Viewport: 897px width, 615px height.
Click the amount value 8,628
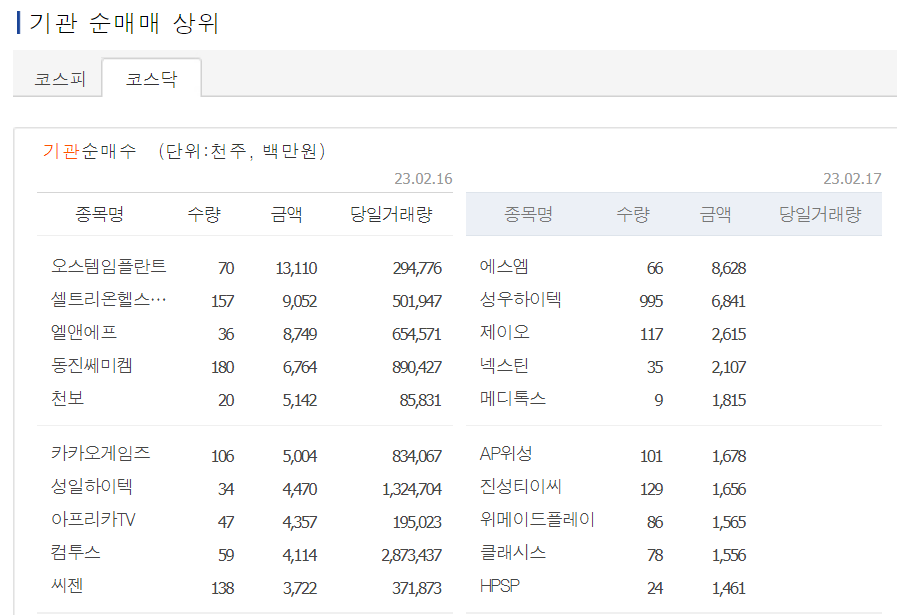coord(729,268)
